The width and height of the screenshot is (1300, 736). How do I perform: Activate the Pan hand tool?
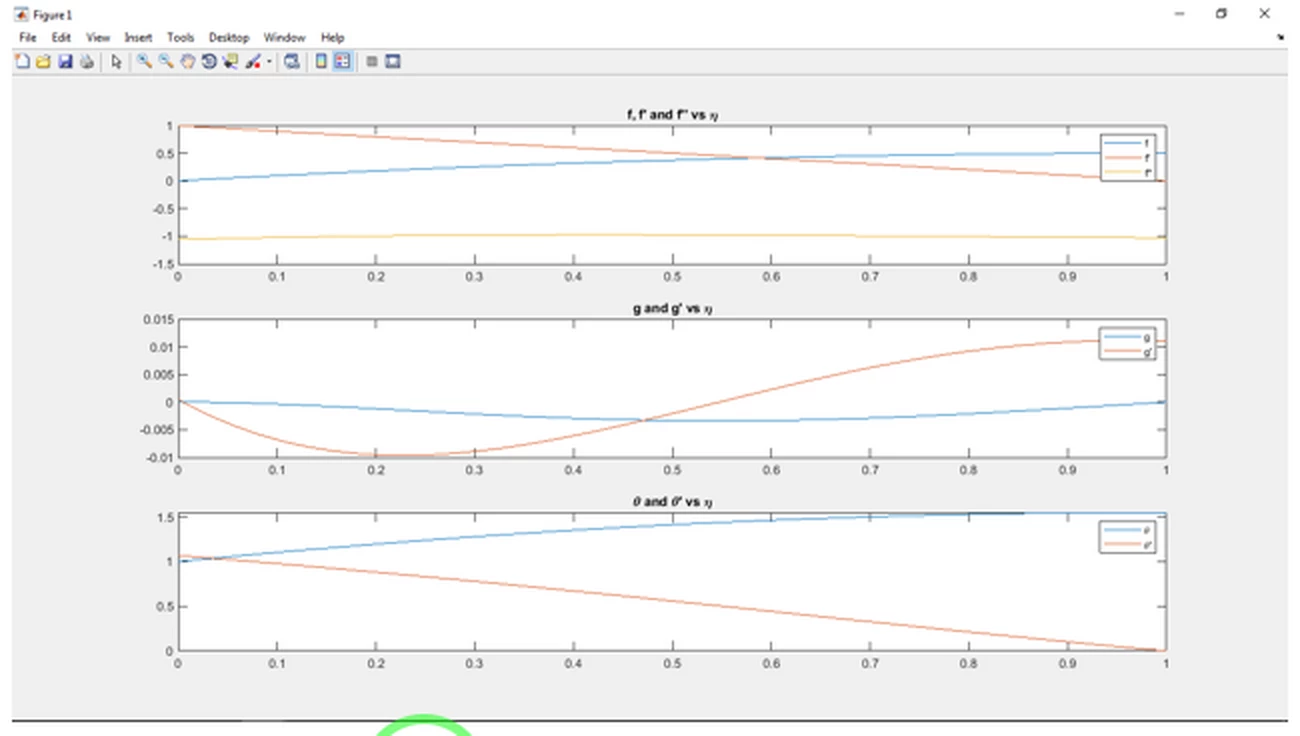(187, 62)
